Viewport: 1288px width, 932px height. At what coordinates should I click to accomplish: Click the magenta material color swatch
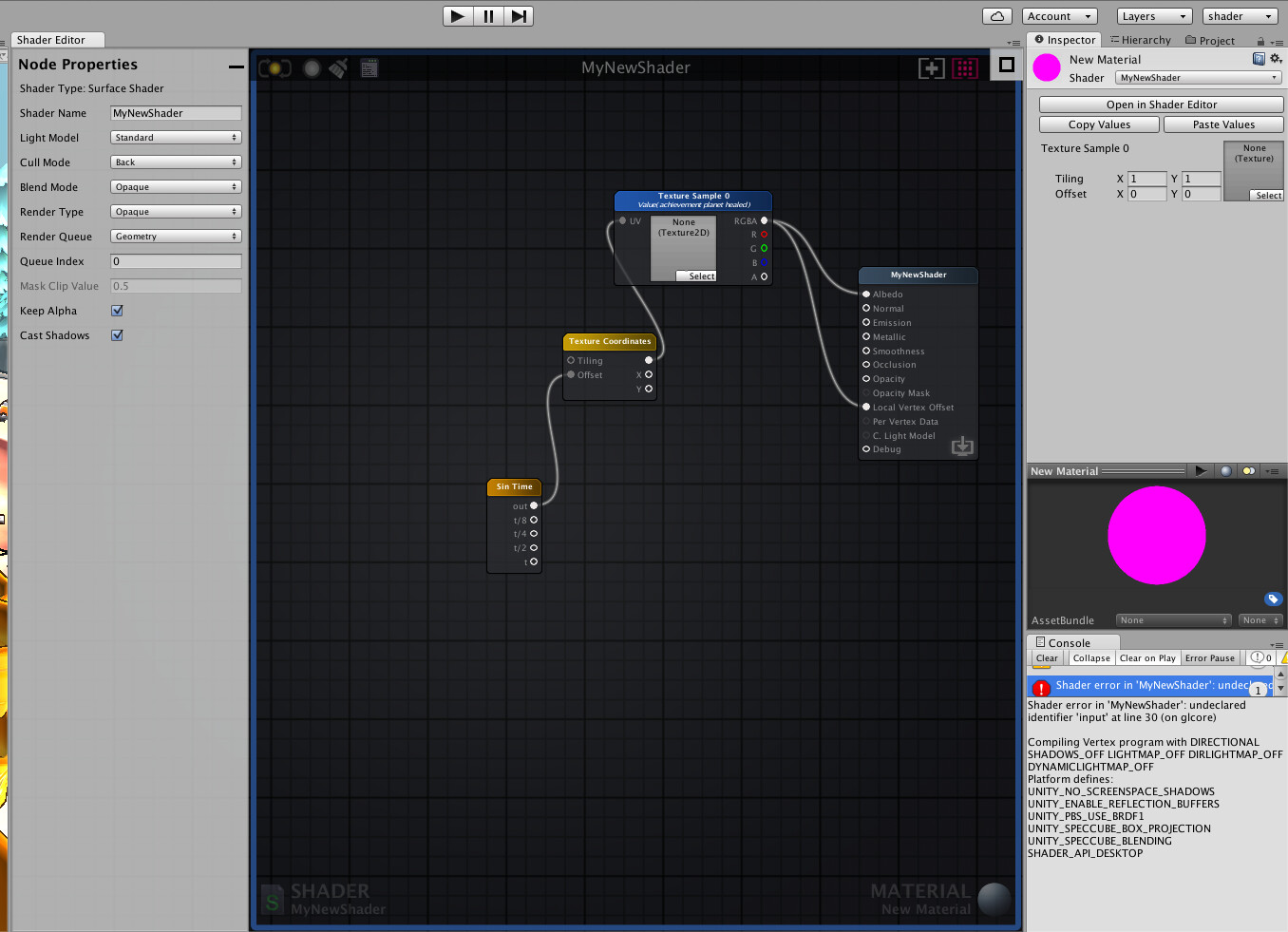pyautogui.click(x=1045, y=67)
